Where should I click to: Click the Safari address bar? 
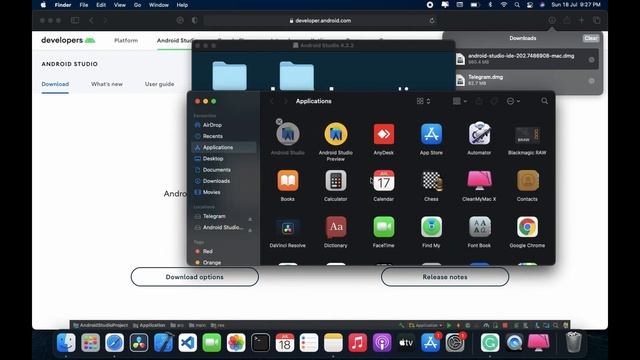tap(321, 20)
